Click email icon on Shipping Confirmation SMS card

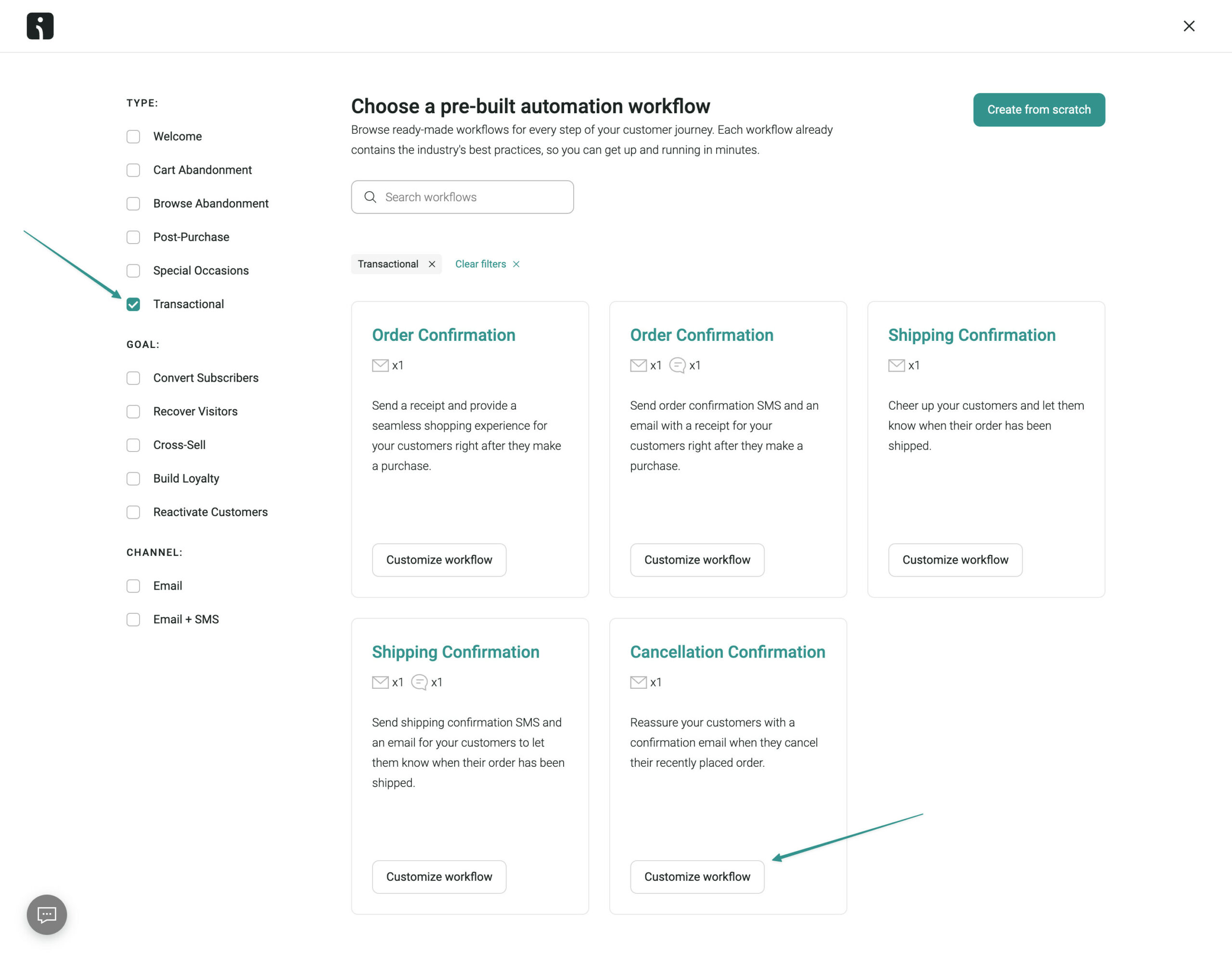click(380, 683)
